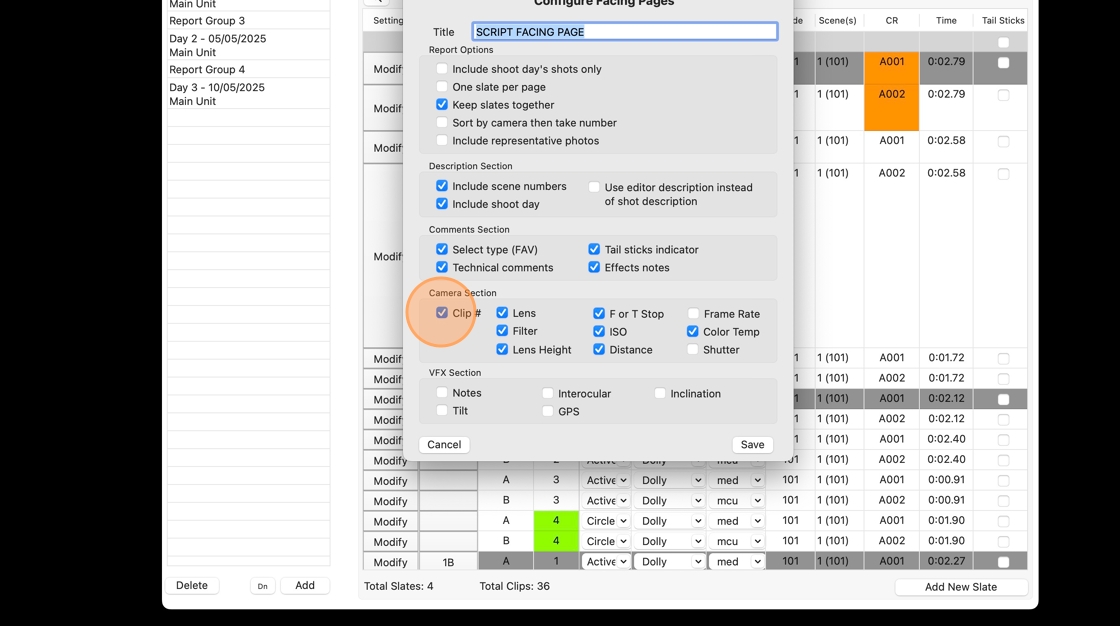Open Active dropdown for camera A take 3
Screen dimensions: 1120x626
tap(606, 480)
